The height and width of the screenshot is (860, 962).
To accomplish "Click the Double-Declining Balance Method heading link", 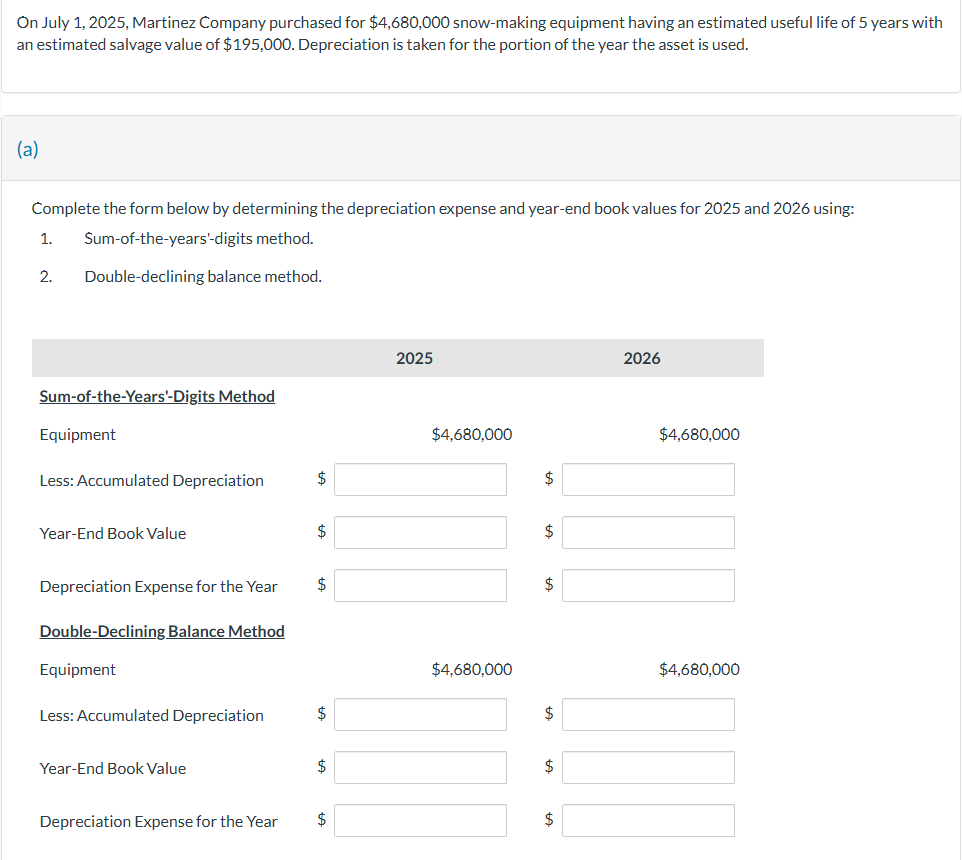I will click(162, 631).
